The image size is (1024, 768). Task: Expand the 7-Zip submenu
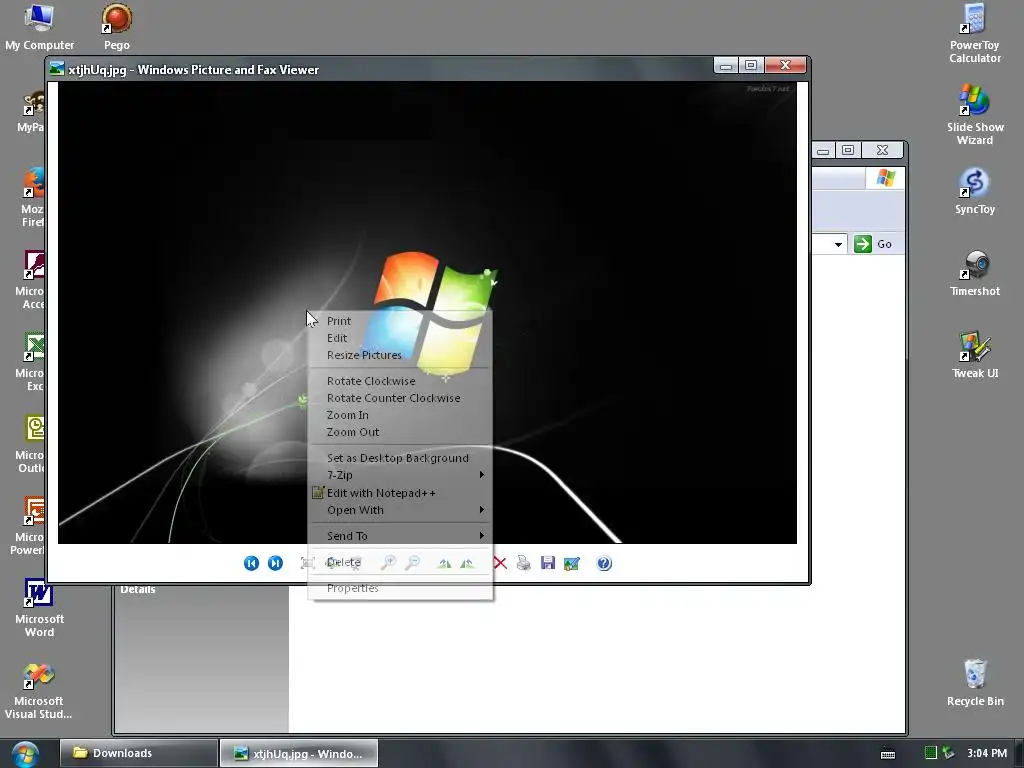pyautogui.click(x=400, y=475)
